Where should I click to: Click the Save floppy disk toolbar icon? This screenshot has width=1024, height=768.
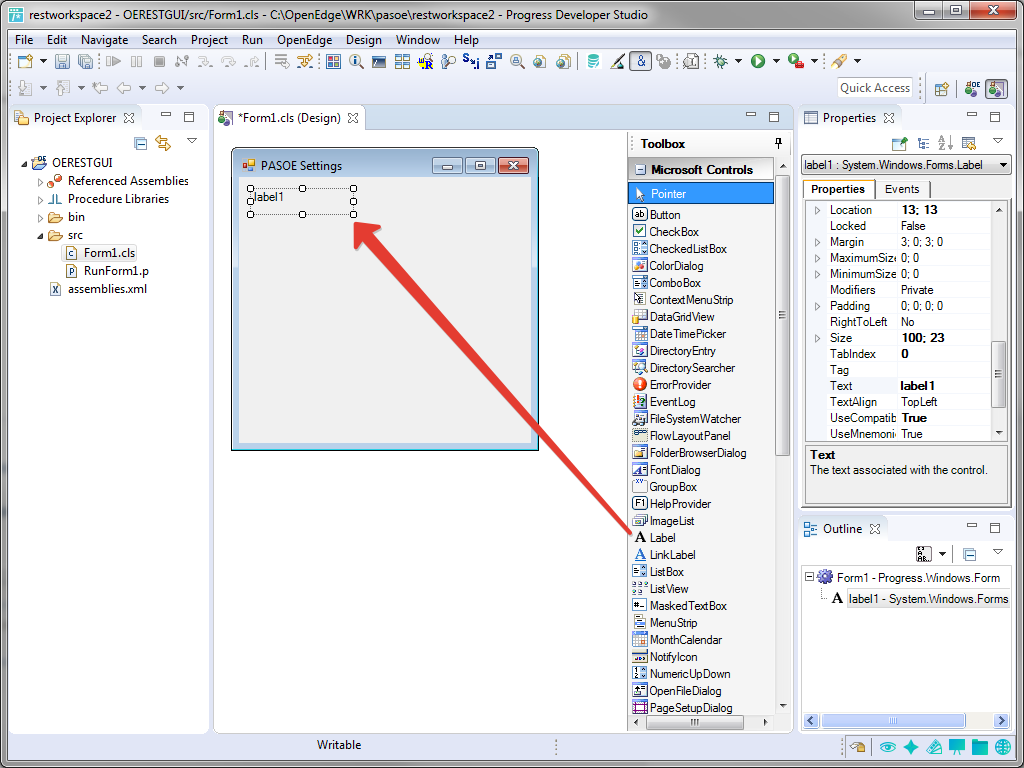tap(62, 61)
